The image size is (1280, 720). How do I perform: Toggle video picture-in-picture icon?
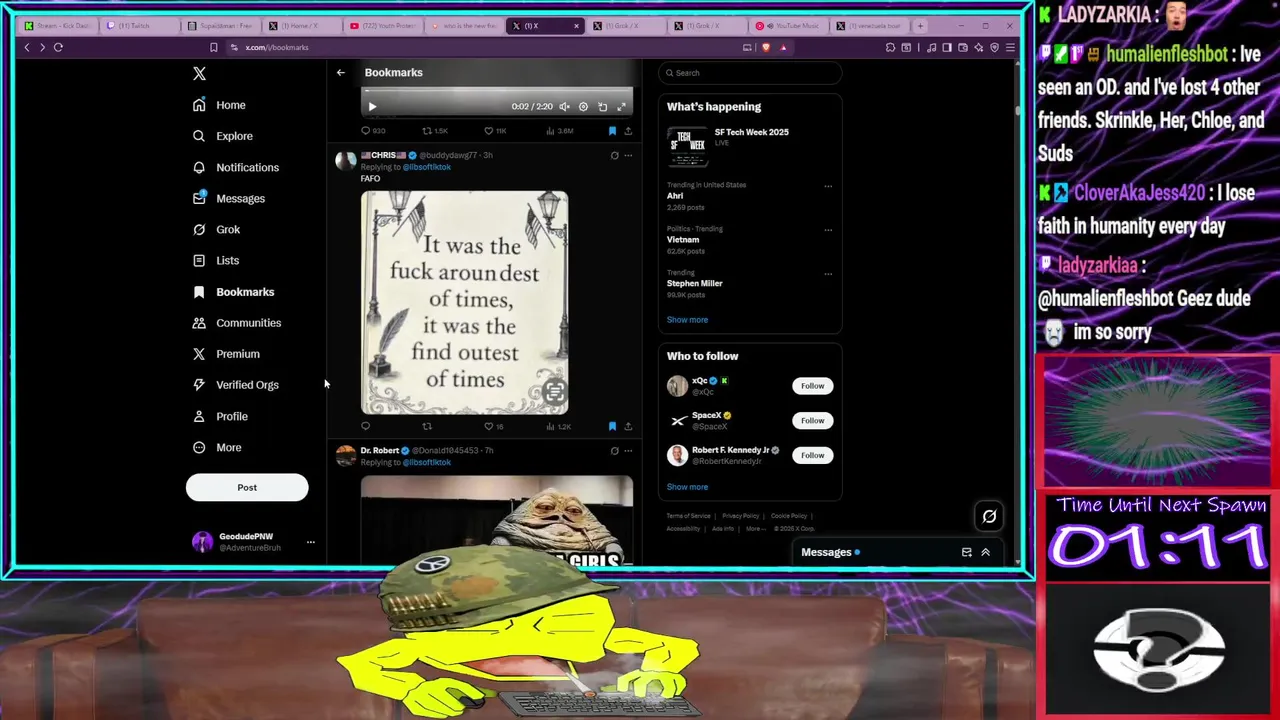(602, 106)
